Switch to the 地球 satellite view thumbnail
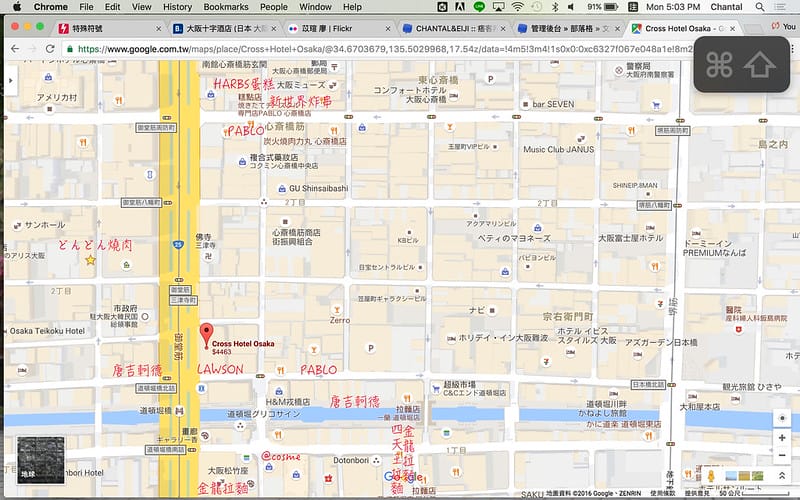The image size is (800, 500). pos(41,460)
